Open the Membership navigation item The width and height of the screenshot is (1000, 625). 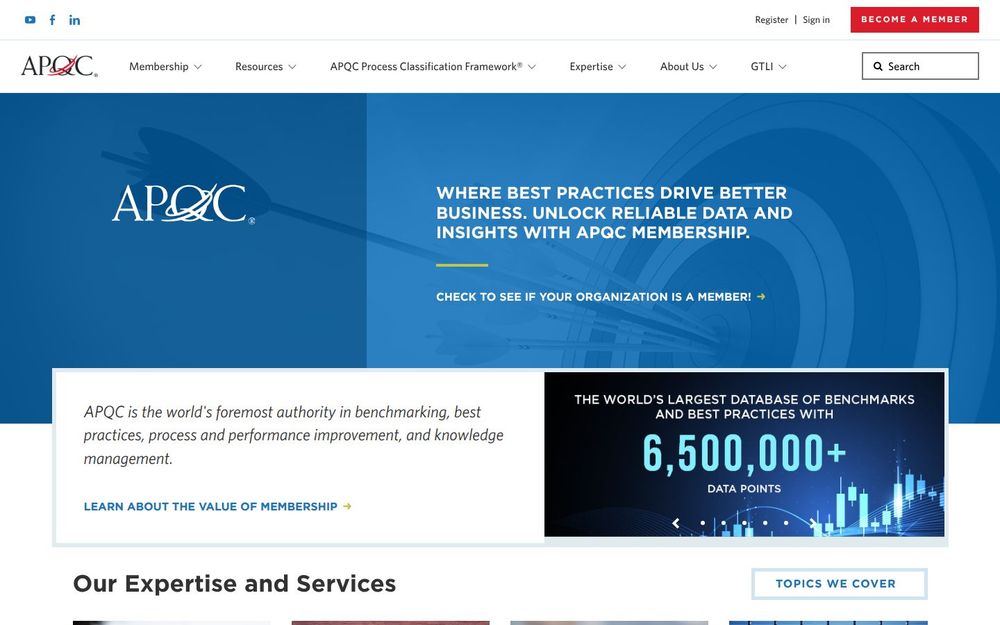159,66
